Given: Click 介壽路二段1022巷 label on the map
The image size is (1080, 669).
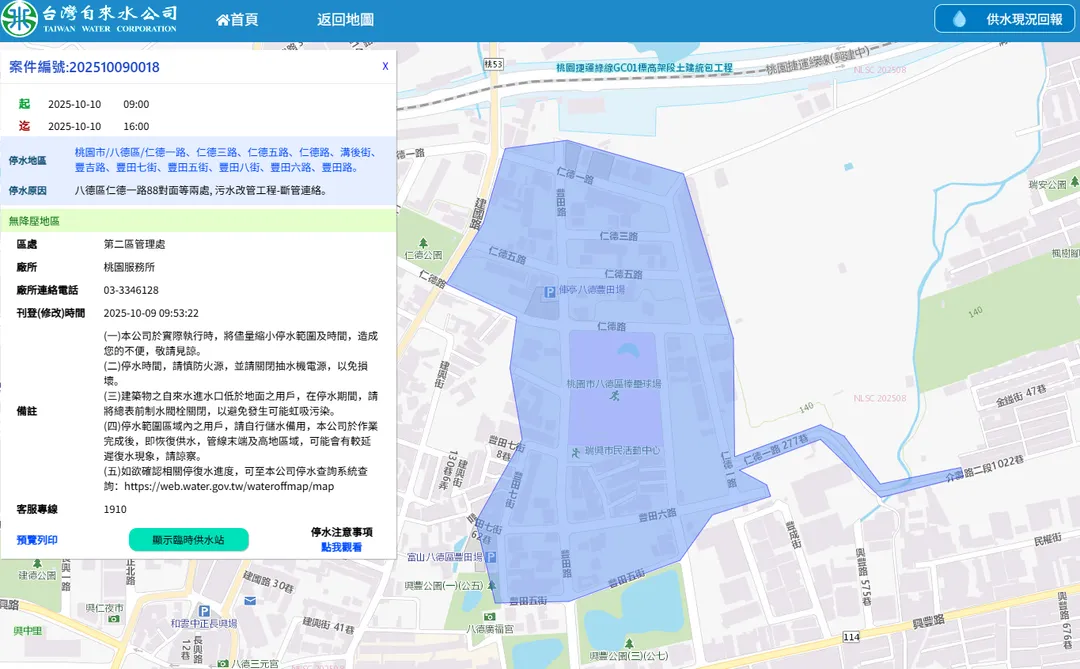Looking at the screenshot, I should (985, 468).
